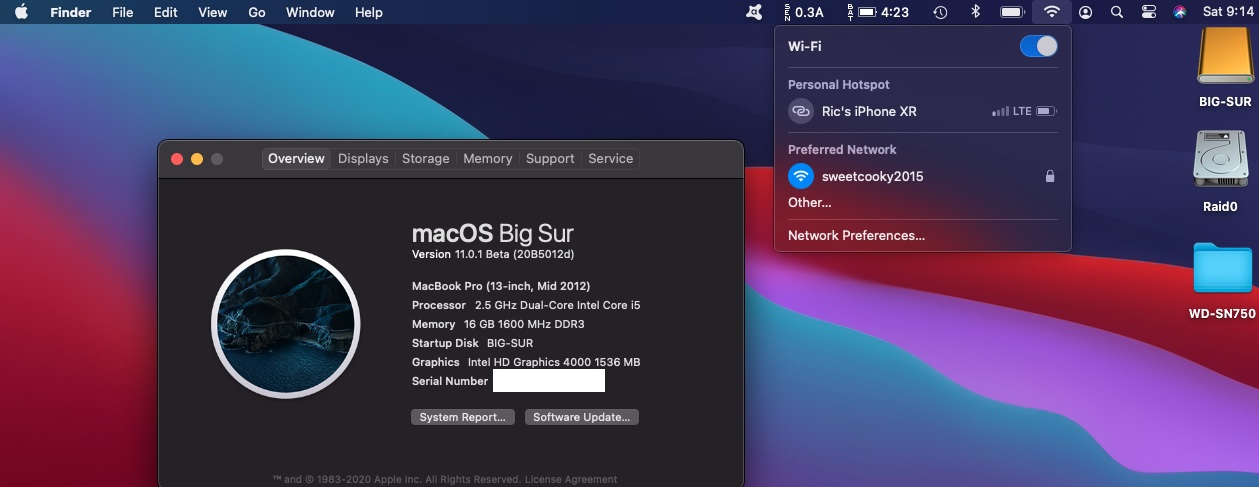Open Spotlight search magnifier icon
The height and width of the screenshot is (487, 1259).
[1117, 12]
